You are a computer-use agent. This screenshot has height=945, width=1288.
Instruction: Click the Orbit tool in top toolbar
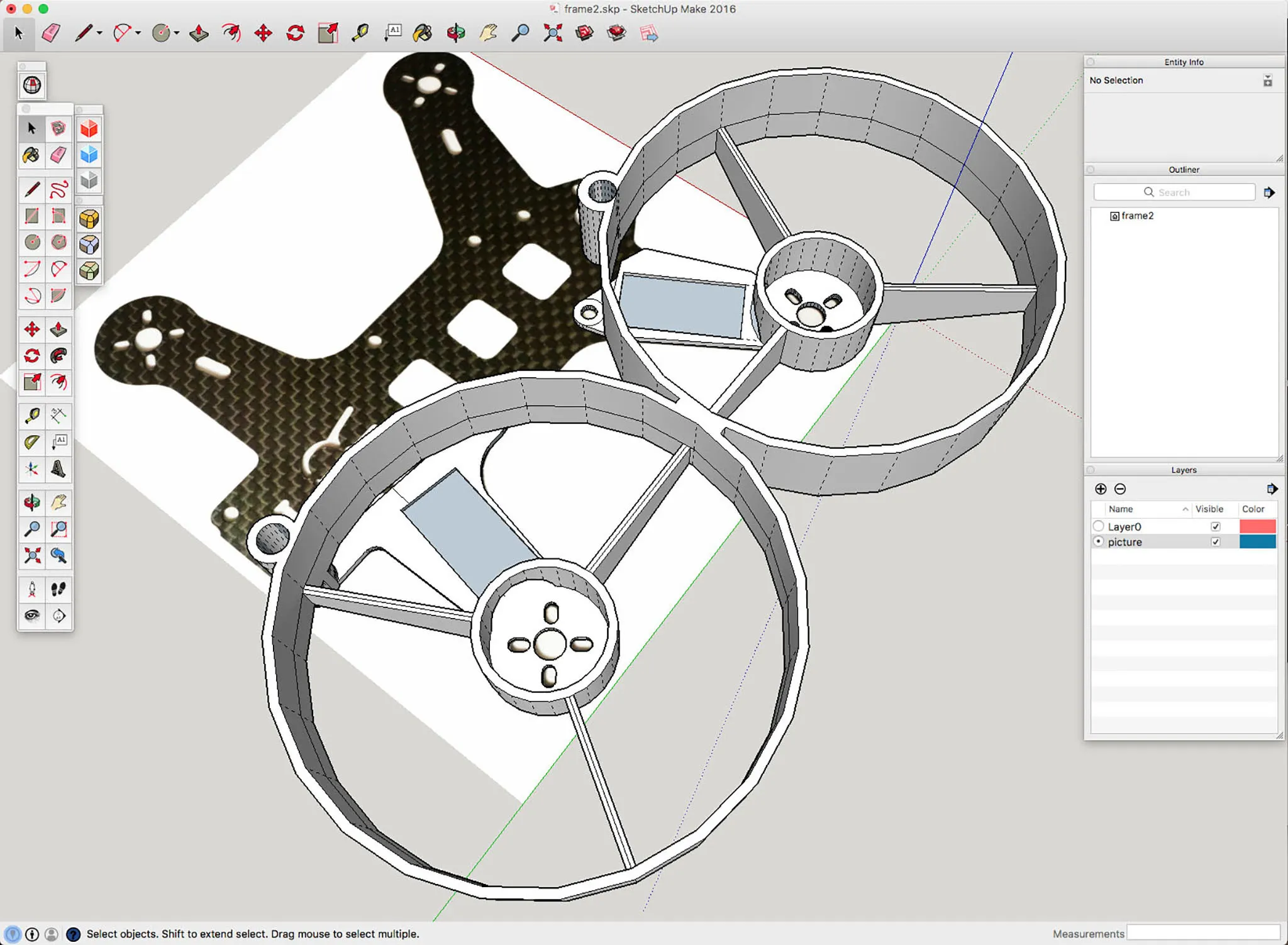coord(456,33)
